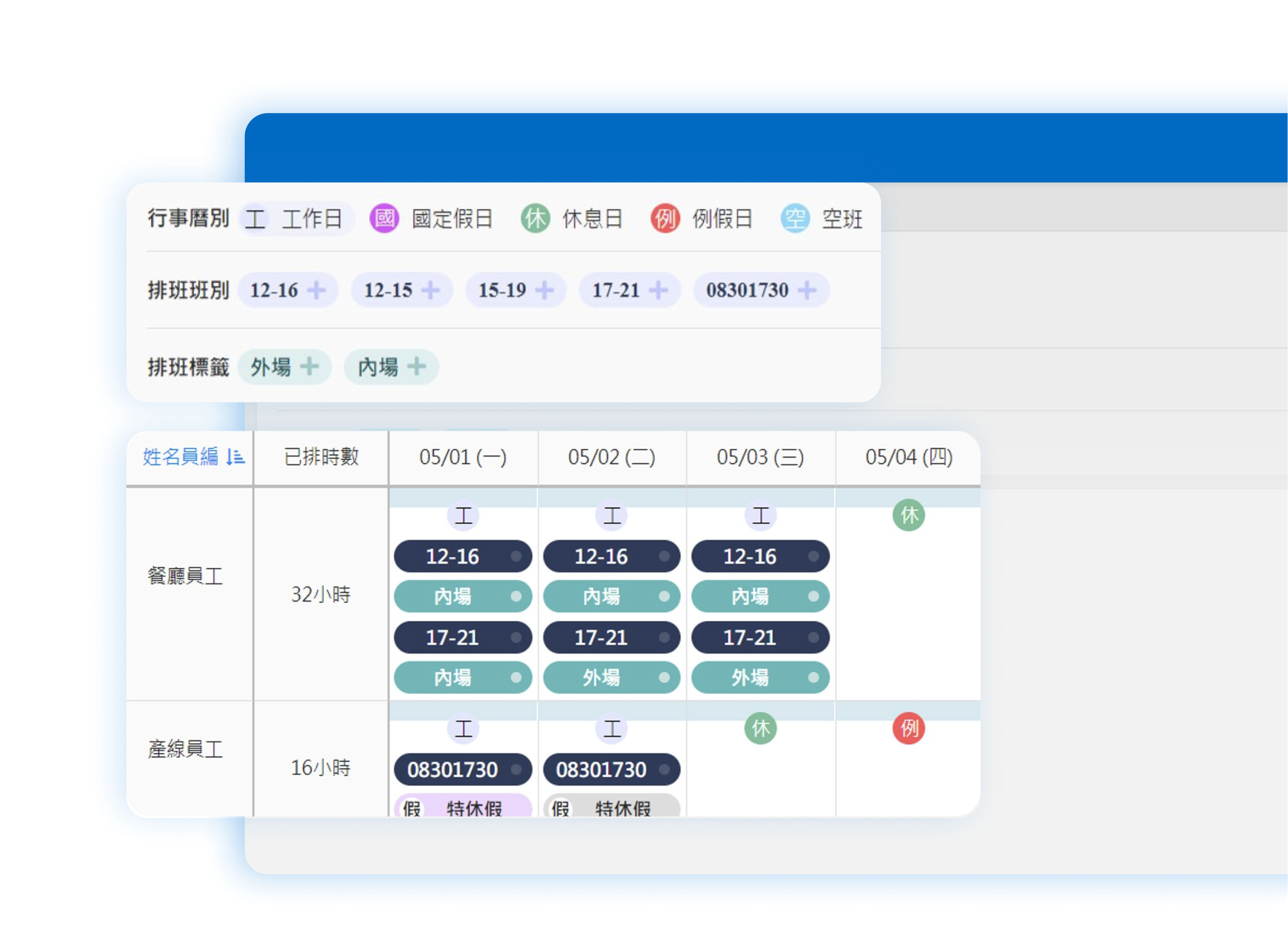Click the 05/02 17-21 shift chip

pyautogui.click(x=612, y=638)
